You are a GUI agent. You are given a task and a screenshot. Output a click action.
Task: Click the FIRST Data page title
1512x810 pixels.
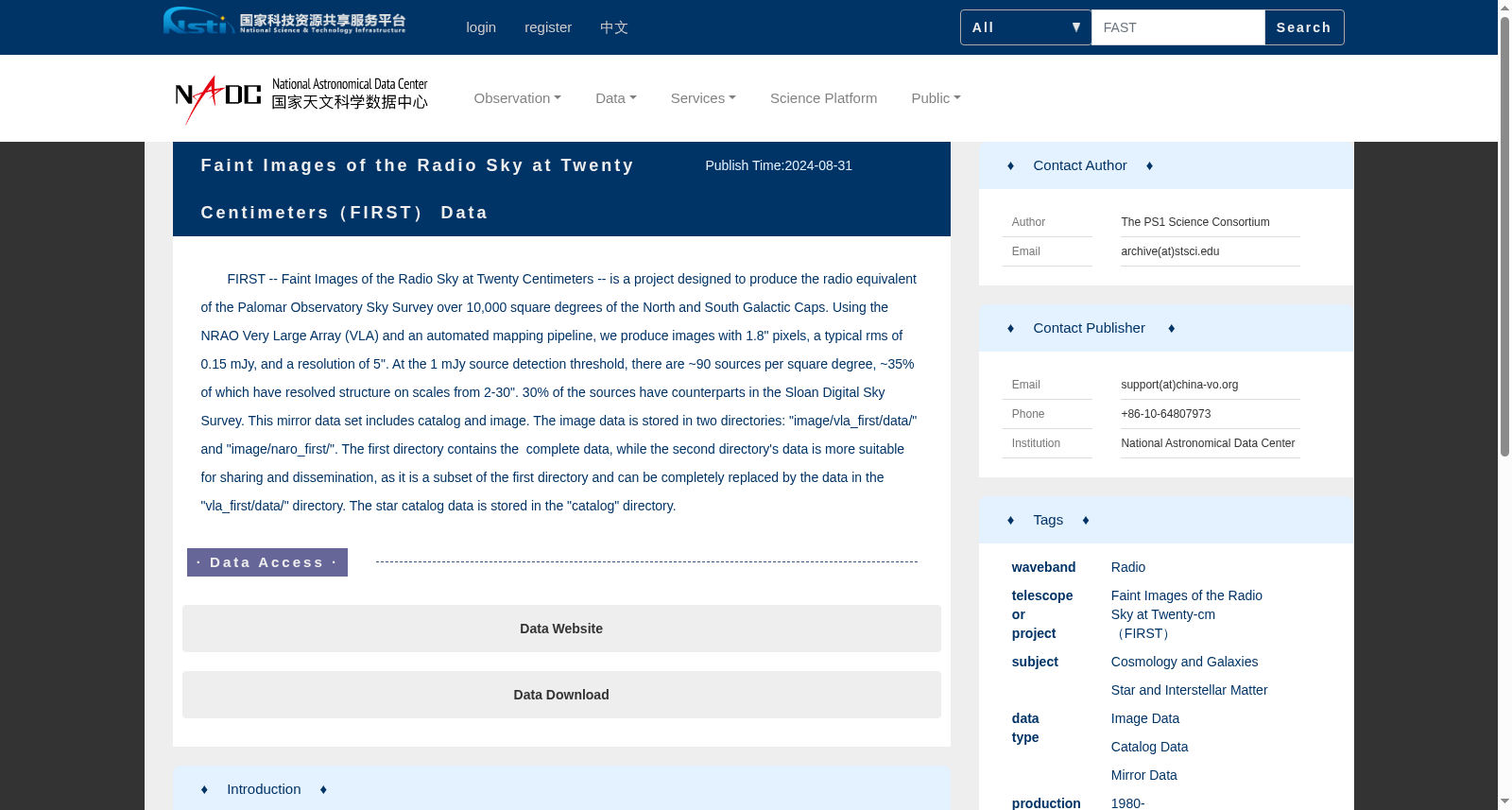418,189
